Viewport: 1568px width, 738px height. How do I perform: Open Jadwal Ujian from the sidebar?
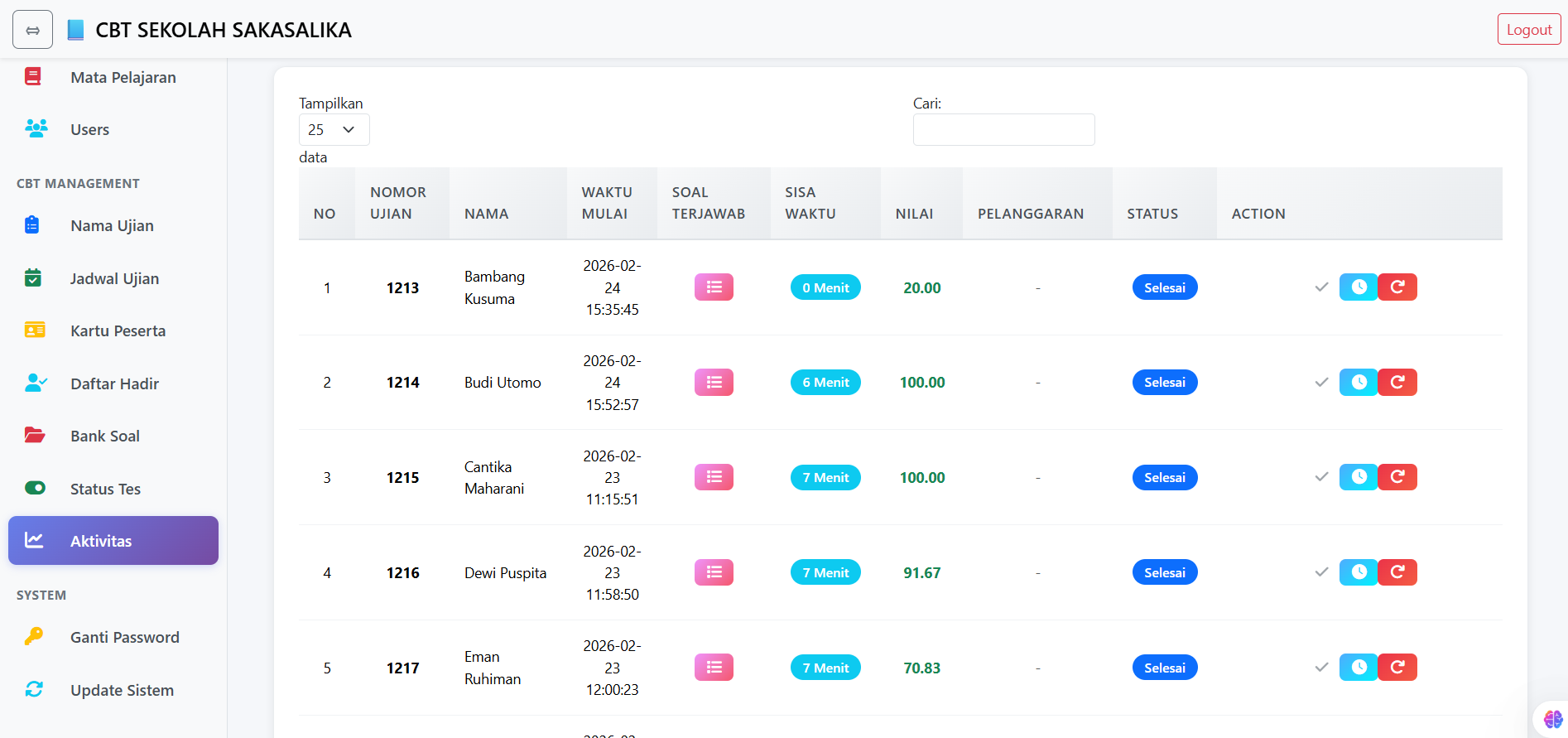point(114,278)
